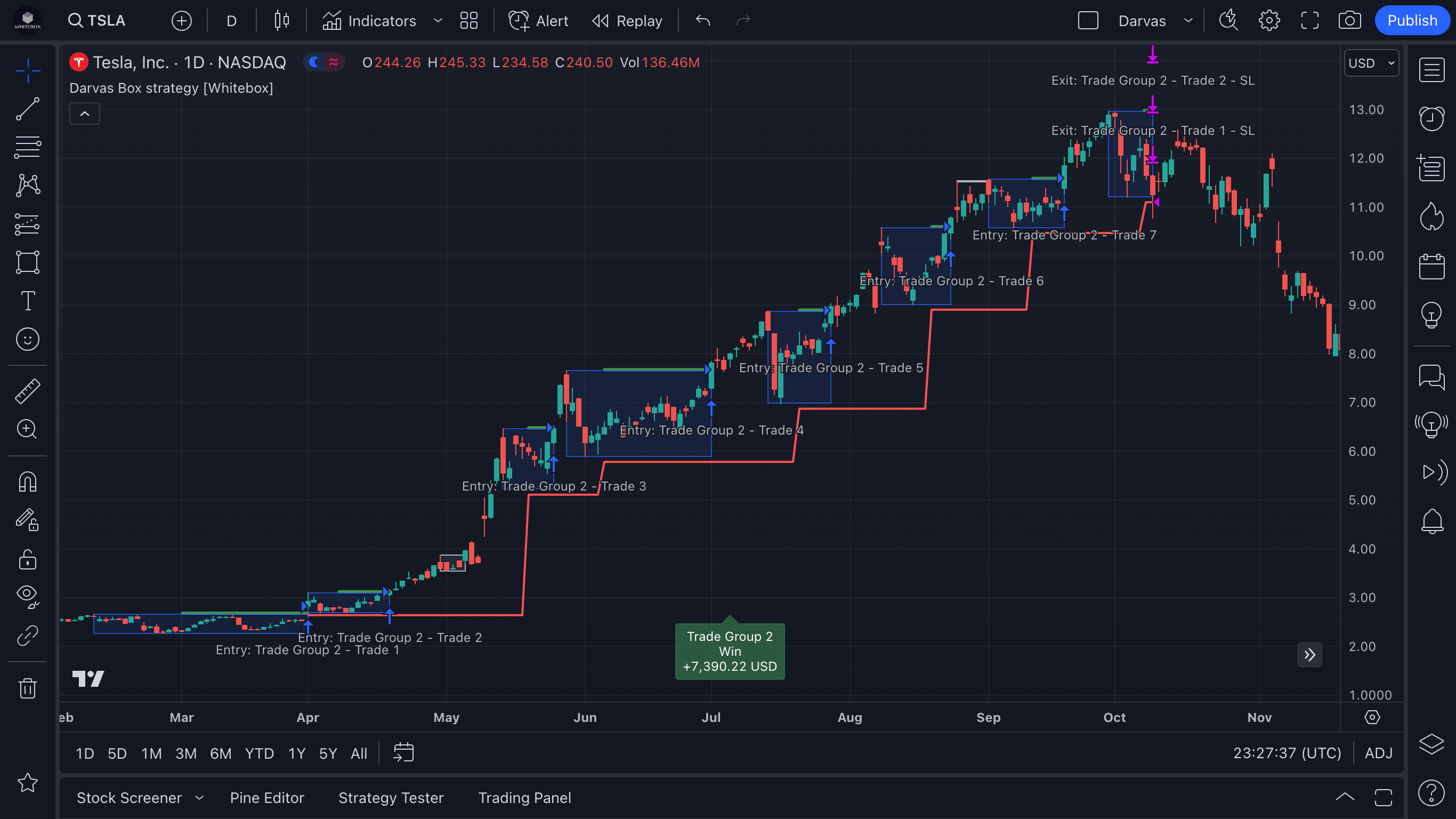Enable Magnet mode in the drawing toolbar

(27, 481)
